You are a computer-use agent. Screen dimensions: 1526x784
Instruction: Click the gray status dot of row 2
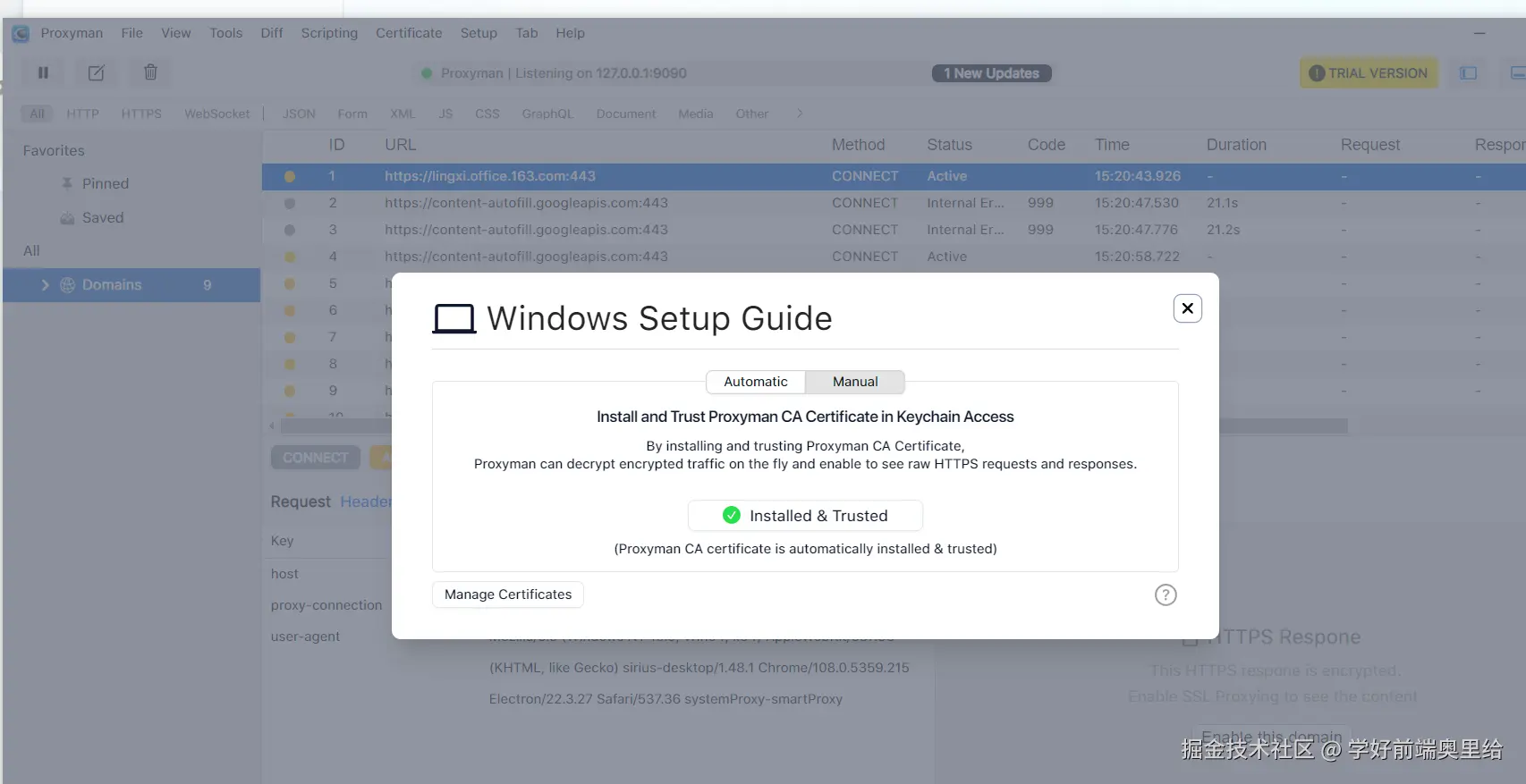(290, 204)
